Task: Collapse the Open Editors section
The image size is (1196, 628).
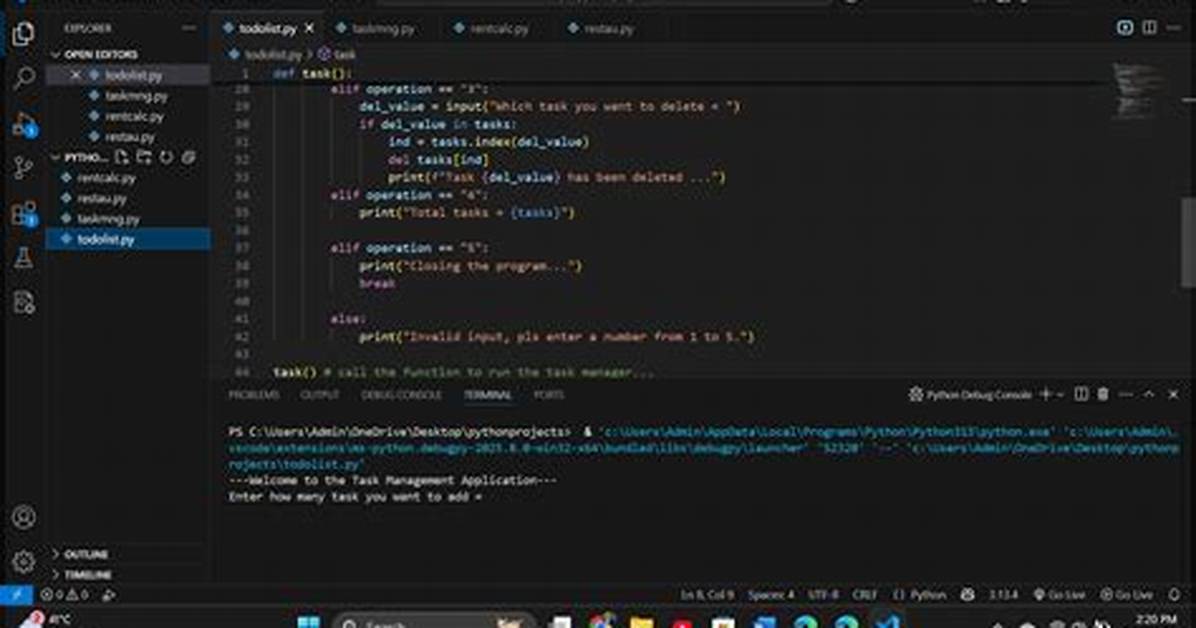Action: pos(100,54)
